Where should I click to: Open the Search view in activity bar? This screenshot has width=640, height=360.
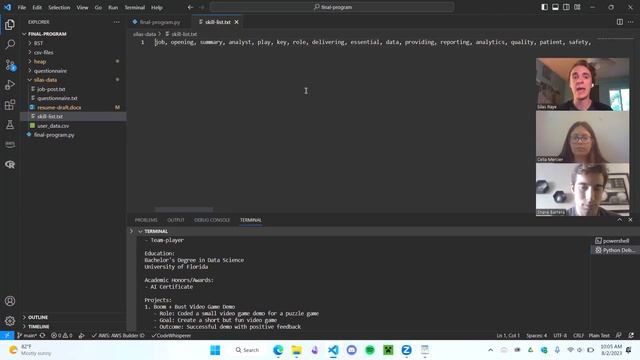click(x=10, y=44)
